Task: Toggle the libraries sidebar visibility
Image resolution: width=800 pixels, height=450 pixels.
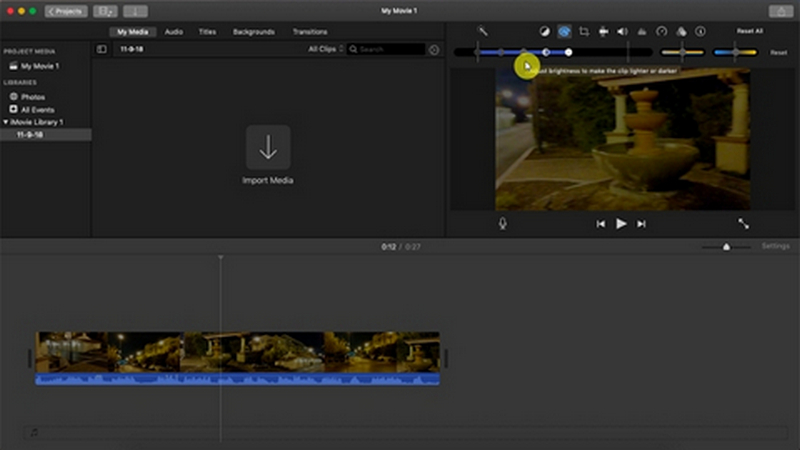Action: tap(102, 49)
